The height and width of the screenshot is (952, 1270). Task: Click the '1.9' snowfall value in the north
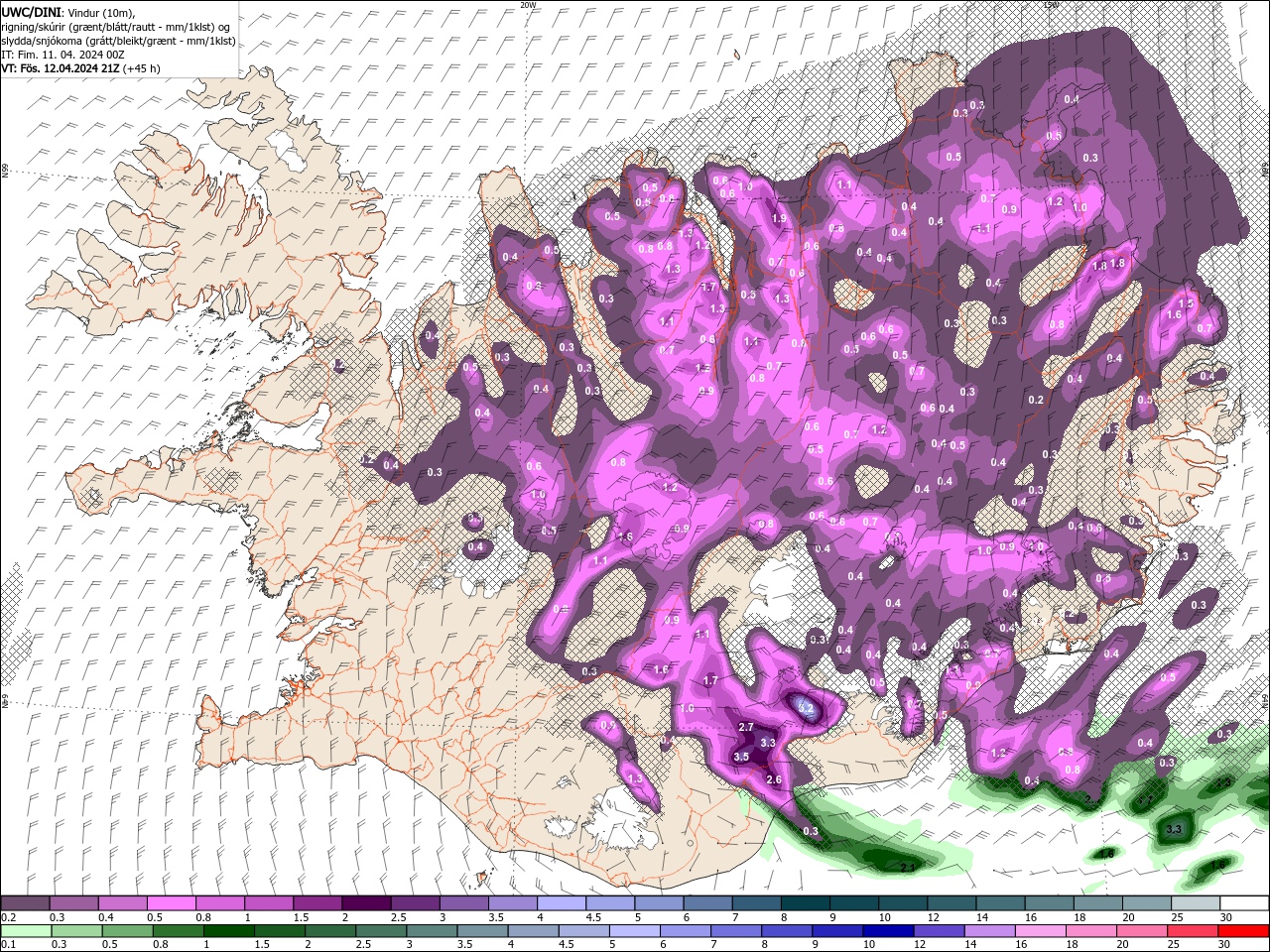click(779, 218)
